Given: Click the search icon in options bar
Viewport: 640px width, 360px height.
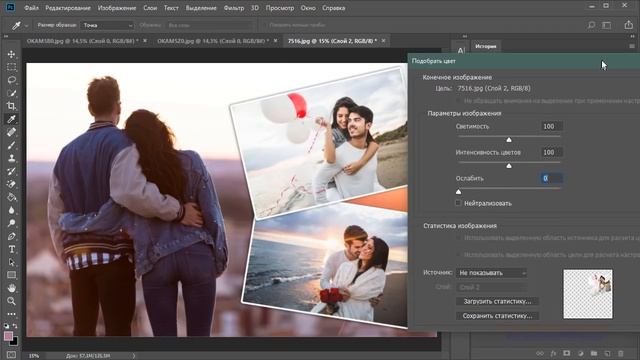Looking at the screenshot, I should click(591, 25).
